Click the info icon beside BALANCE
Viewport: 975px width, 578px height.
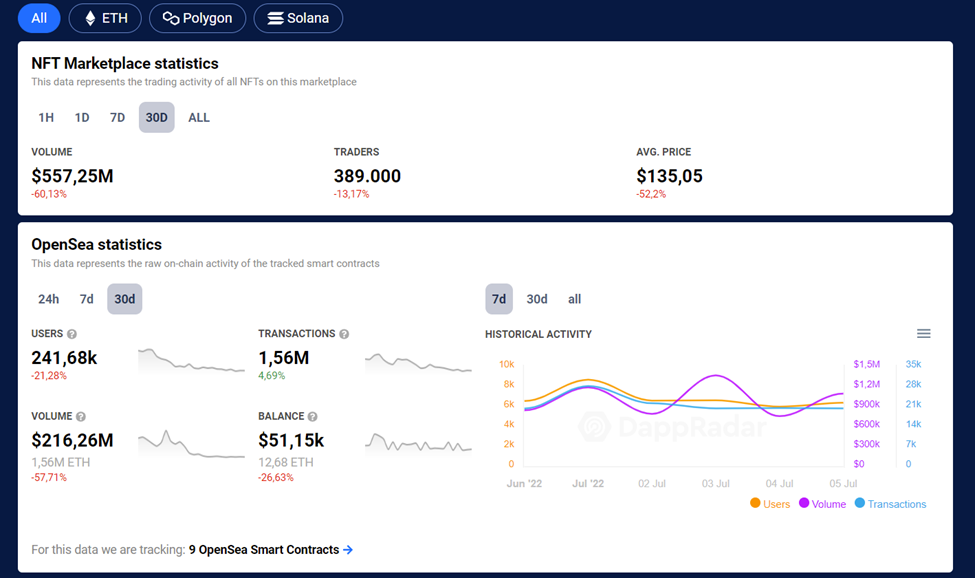[313, 416]
